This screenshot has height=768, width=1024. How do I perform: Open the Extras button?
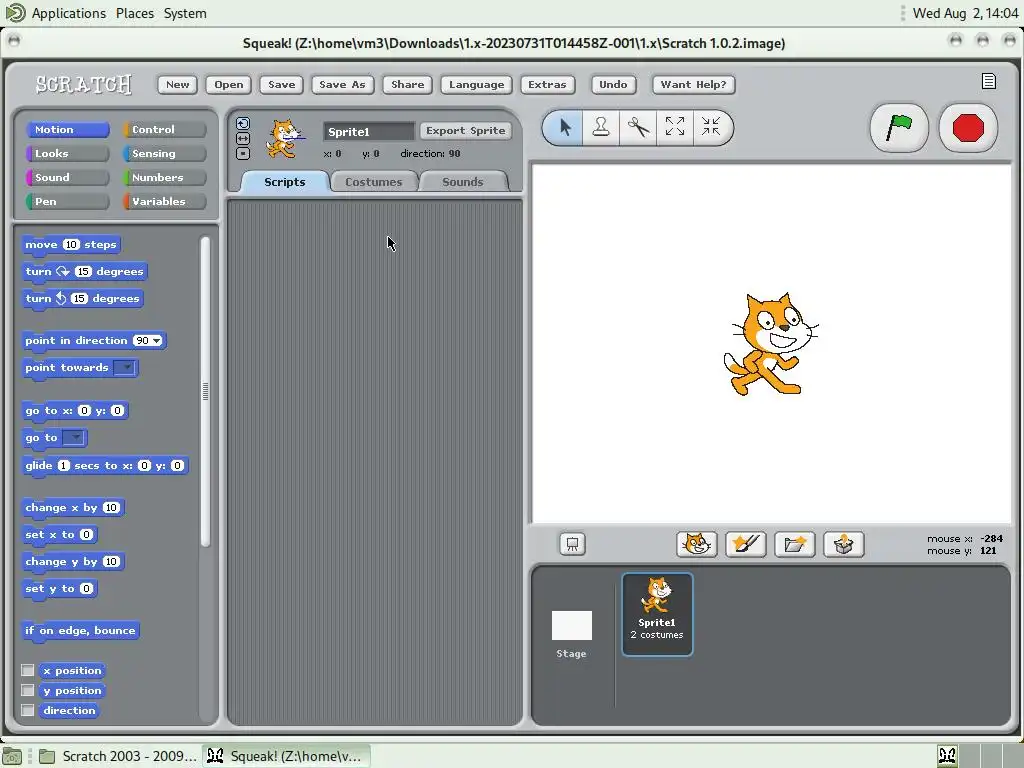(x=547, y=84)
